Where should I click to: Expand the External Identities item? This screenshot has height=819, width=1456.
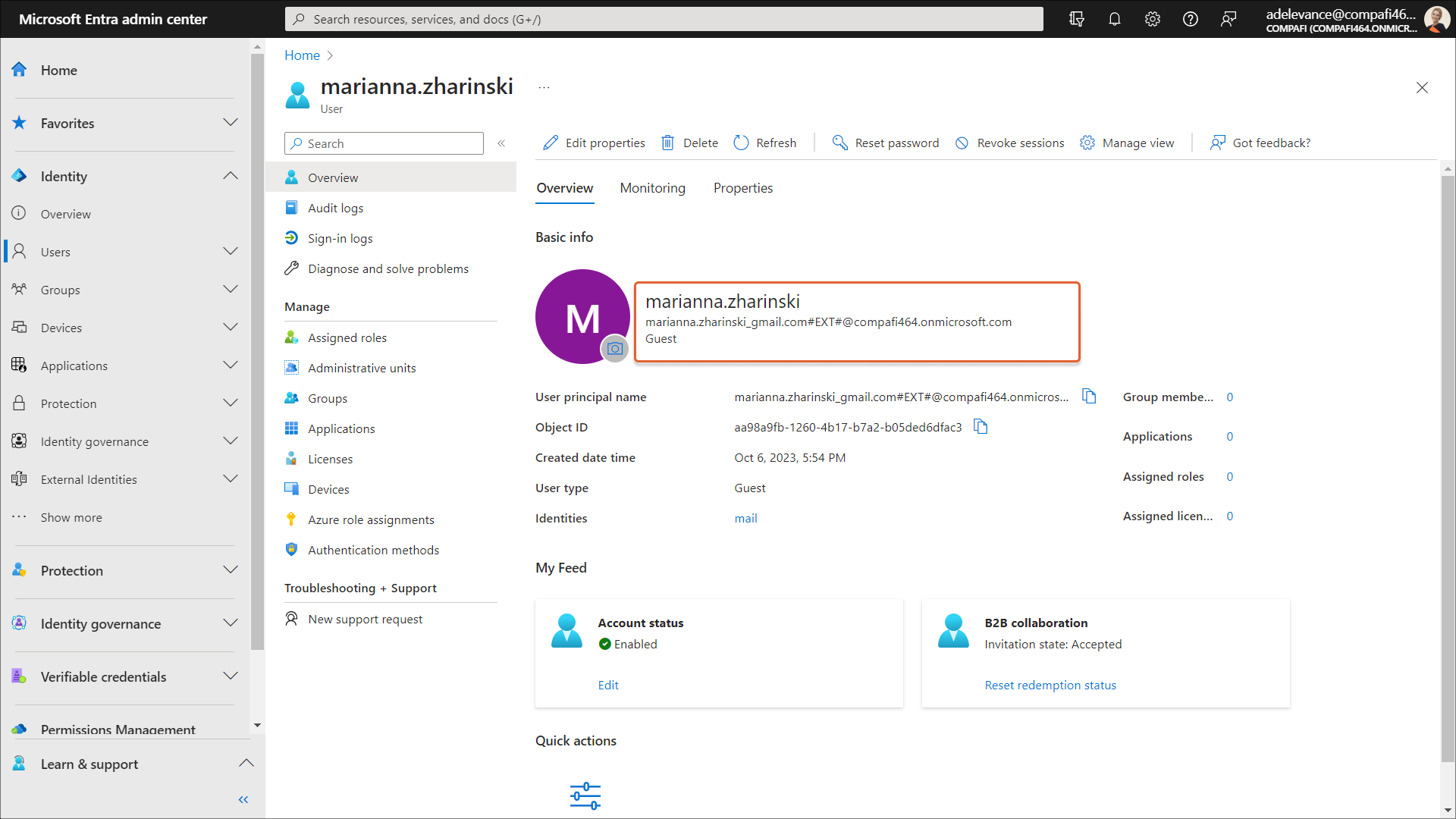point(231,479)
